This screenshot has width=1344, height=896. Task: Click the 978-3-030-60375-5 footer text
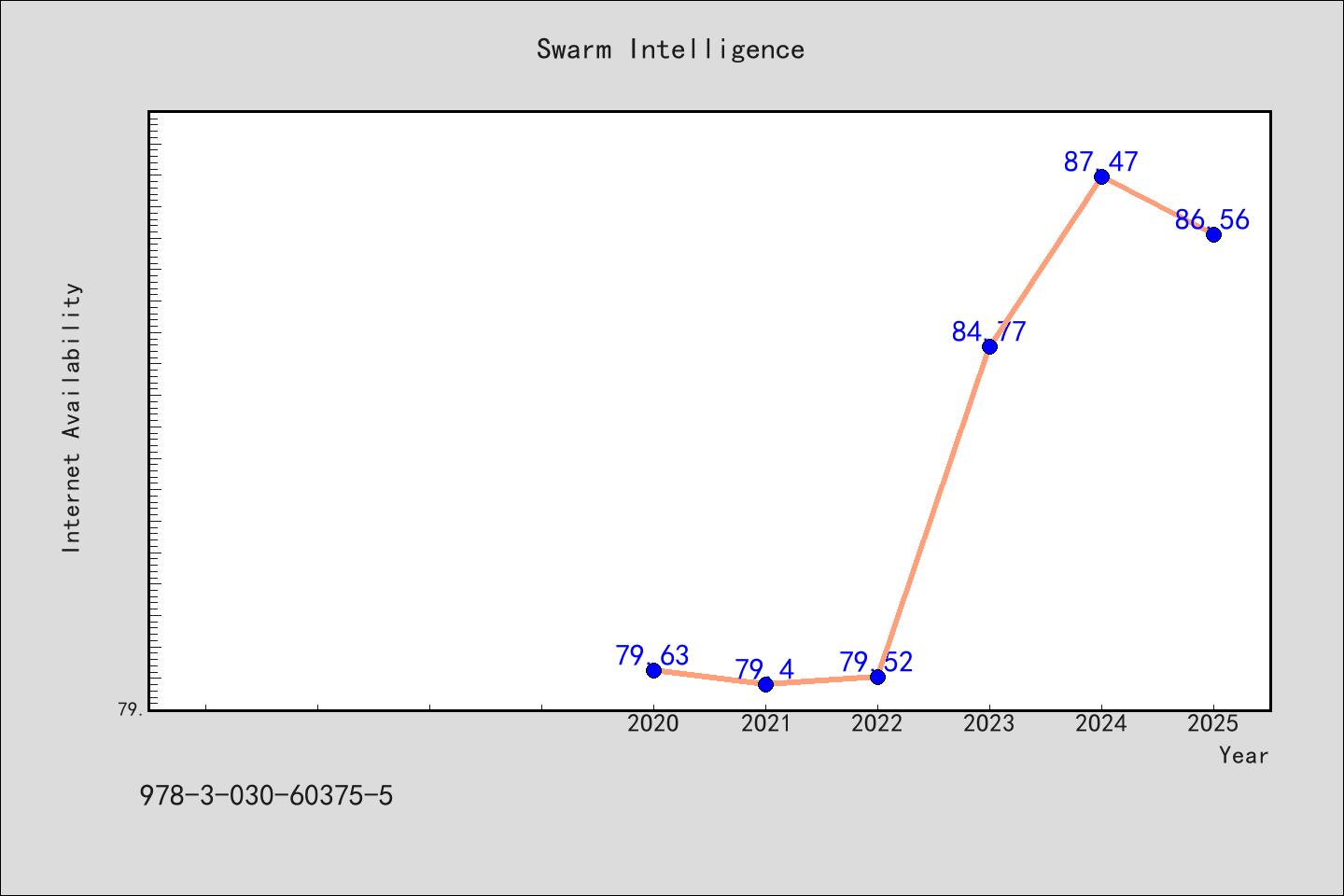[x=266, y=796]
